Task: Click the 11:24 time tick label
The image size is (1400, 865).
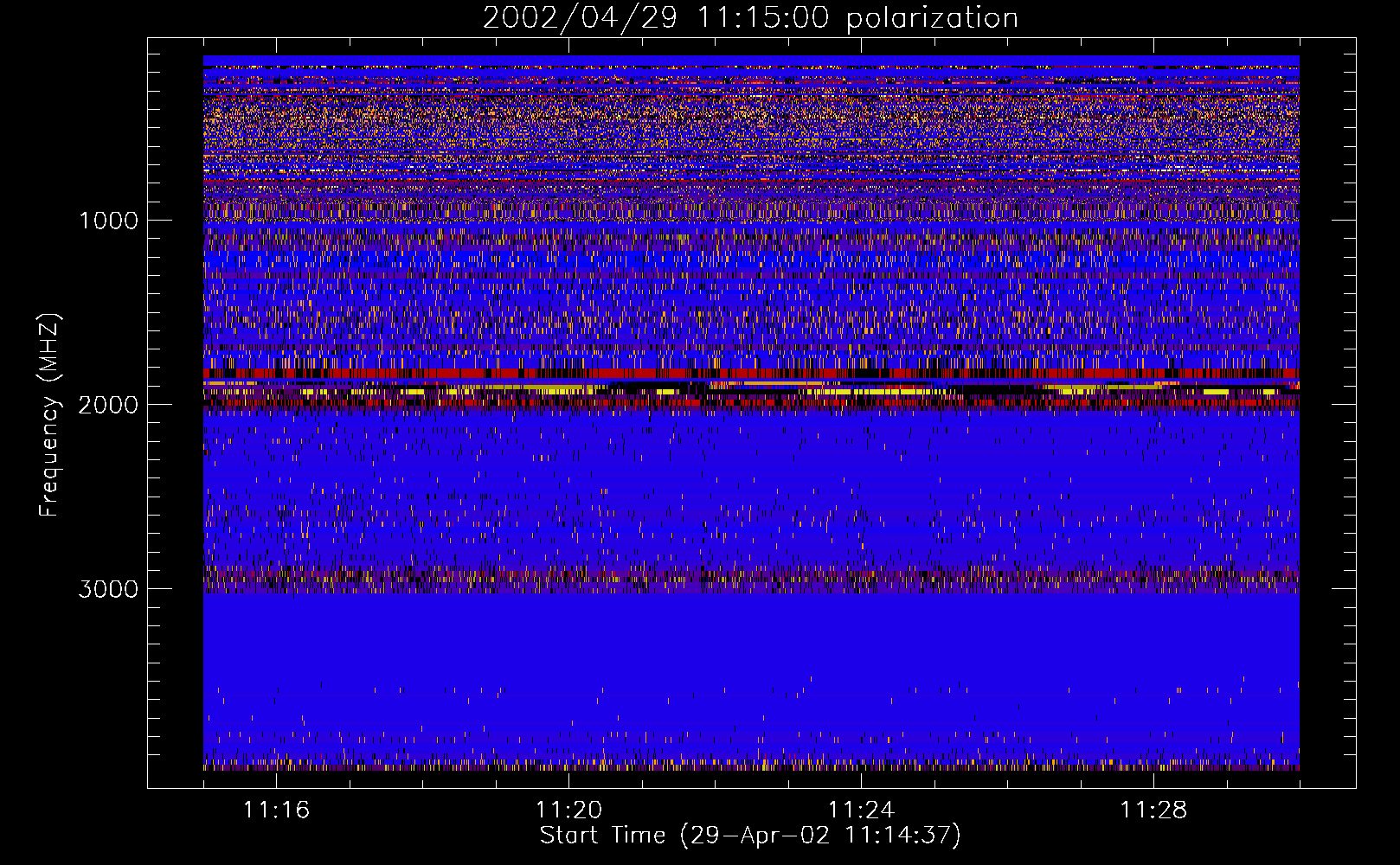Action: click(861, 811)
